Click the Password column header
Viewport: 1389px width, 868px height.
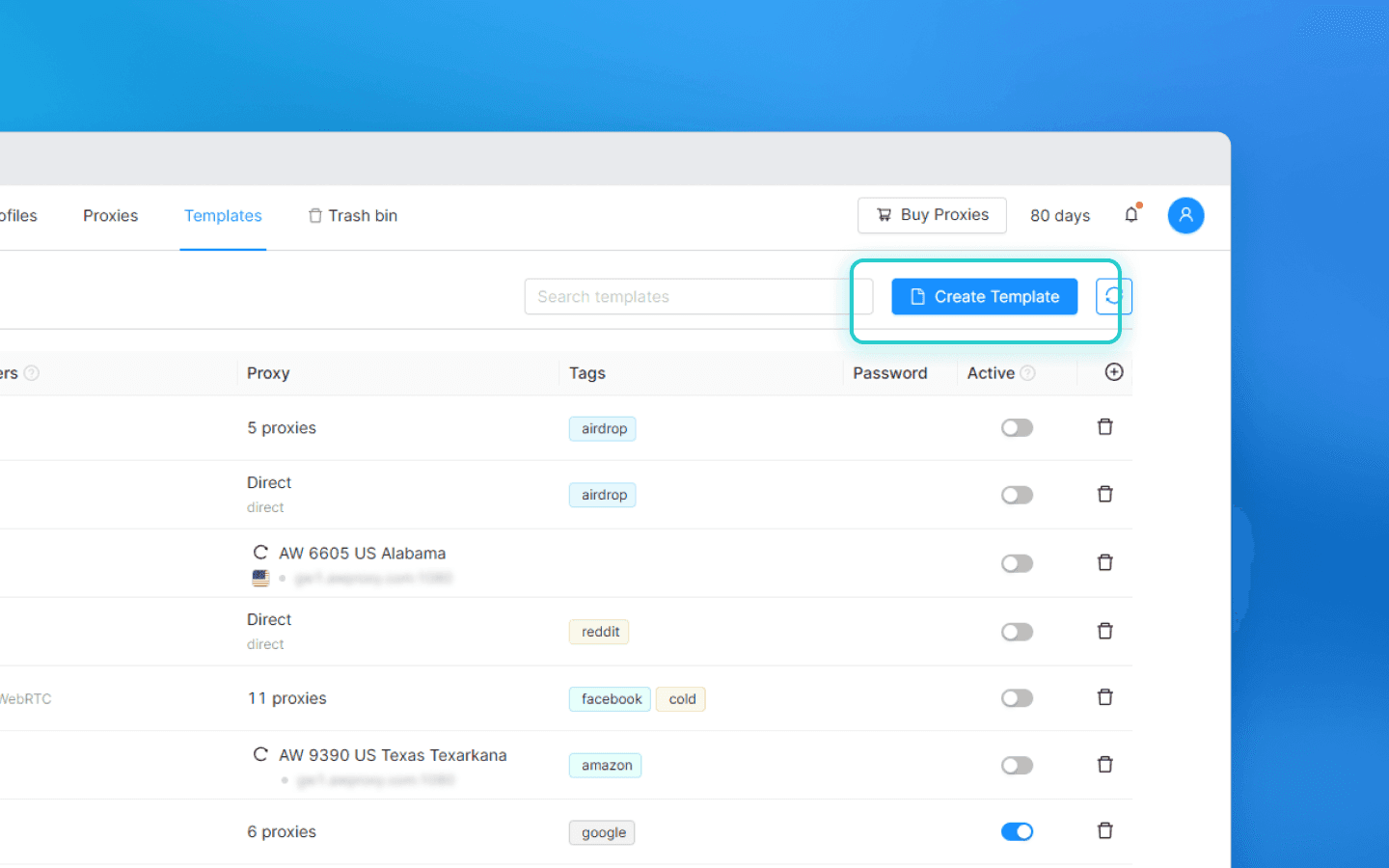pyautogui.click(x=889, y=373)
